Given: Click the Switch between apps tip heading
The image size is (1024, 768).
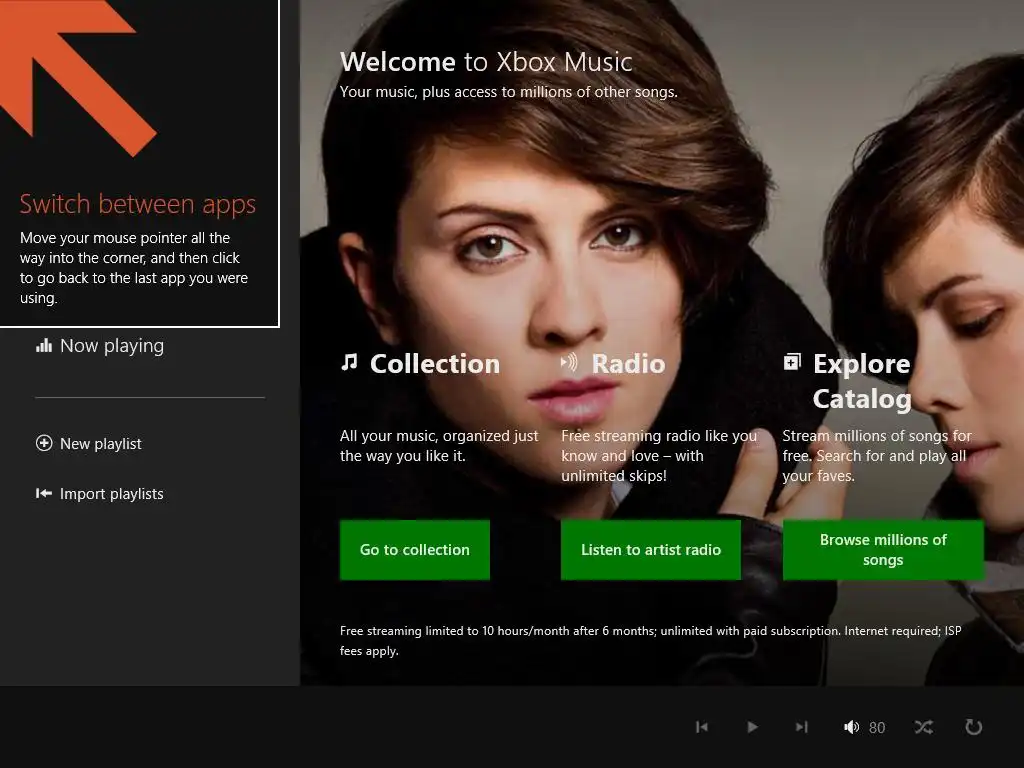Looking at the screenshot, I should coord(138,204).
